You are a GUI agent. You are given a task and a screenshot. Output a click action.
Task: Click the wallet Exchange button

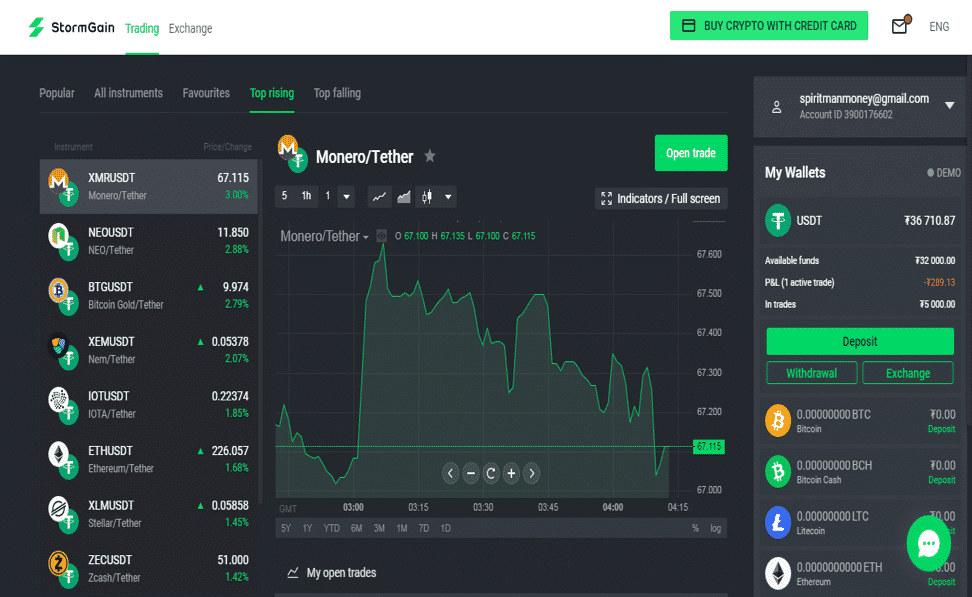[908, 373]
